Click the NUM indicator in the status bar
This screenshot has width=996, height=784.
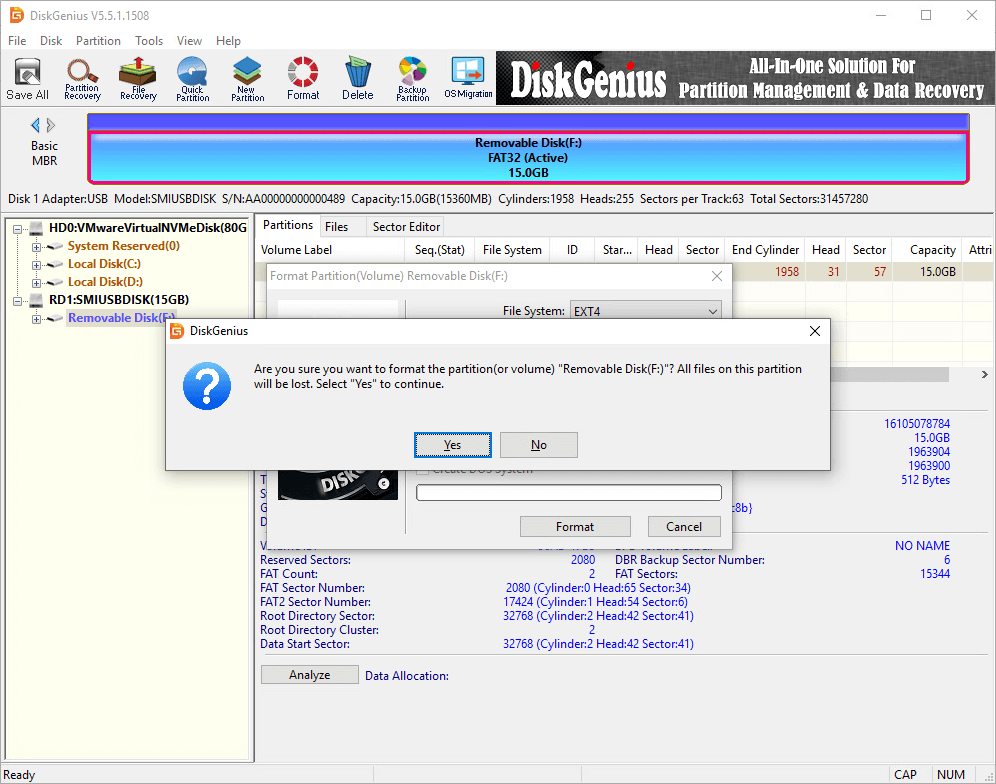950,774
